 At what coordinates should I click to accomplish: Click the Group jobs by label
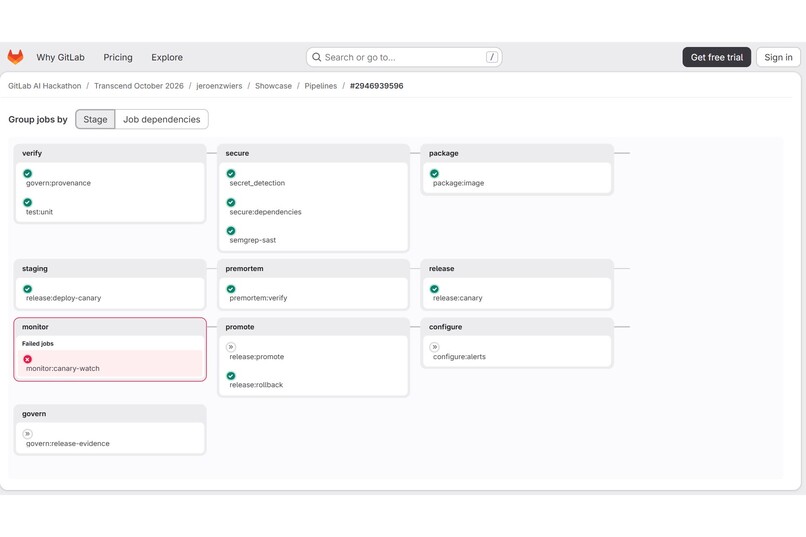click(x=38, y=119)
